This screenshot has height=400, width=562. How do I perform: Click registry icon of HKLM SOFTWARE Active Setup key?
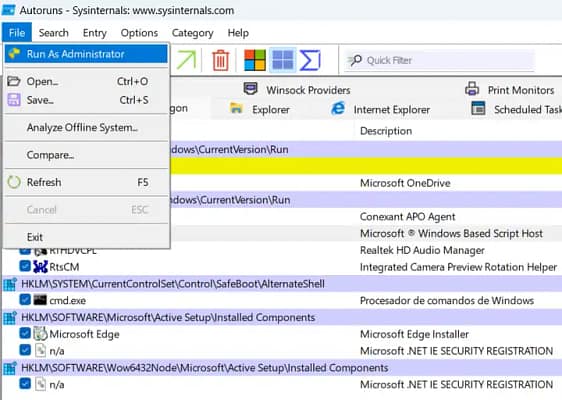click(10, 317)
